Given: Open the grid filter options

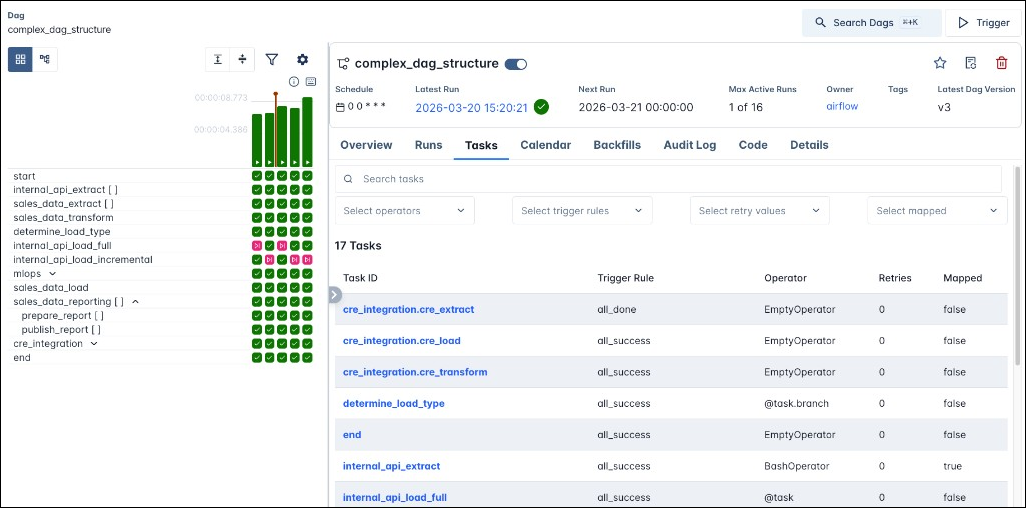Looking at the screenshot, I should [x=272, y=60].
